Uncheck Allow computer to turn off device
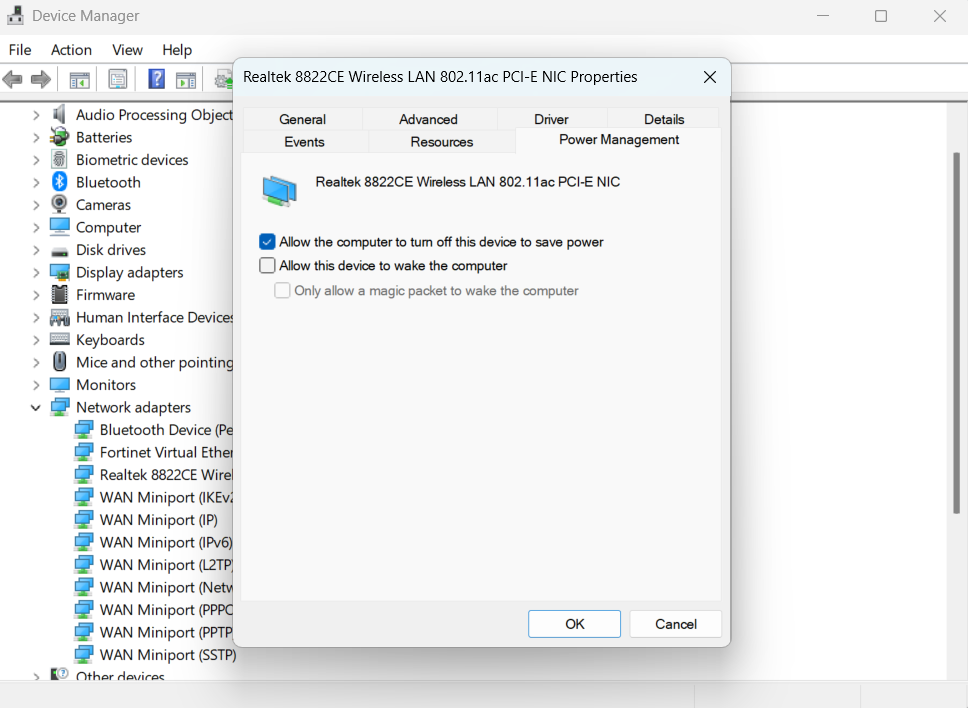Viewport: 968px width, 708px height. pyautogui.click(x=267, y=241)
